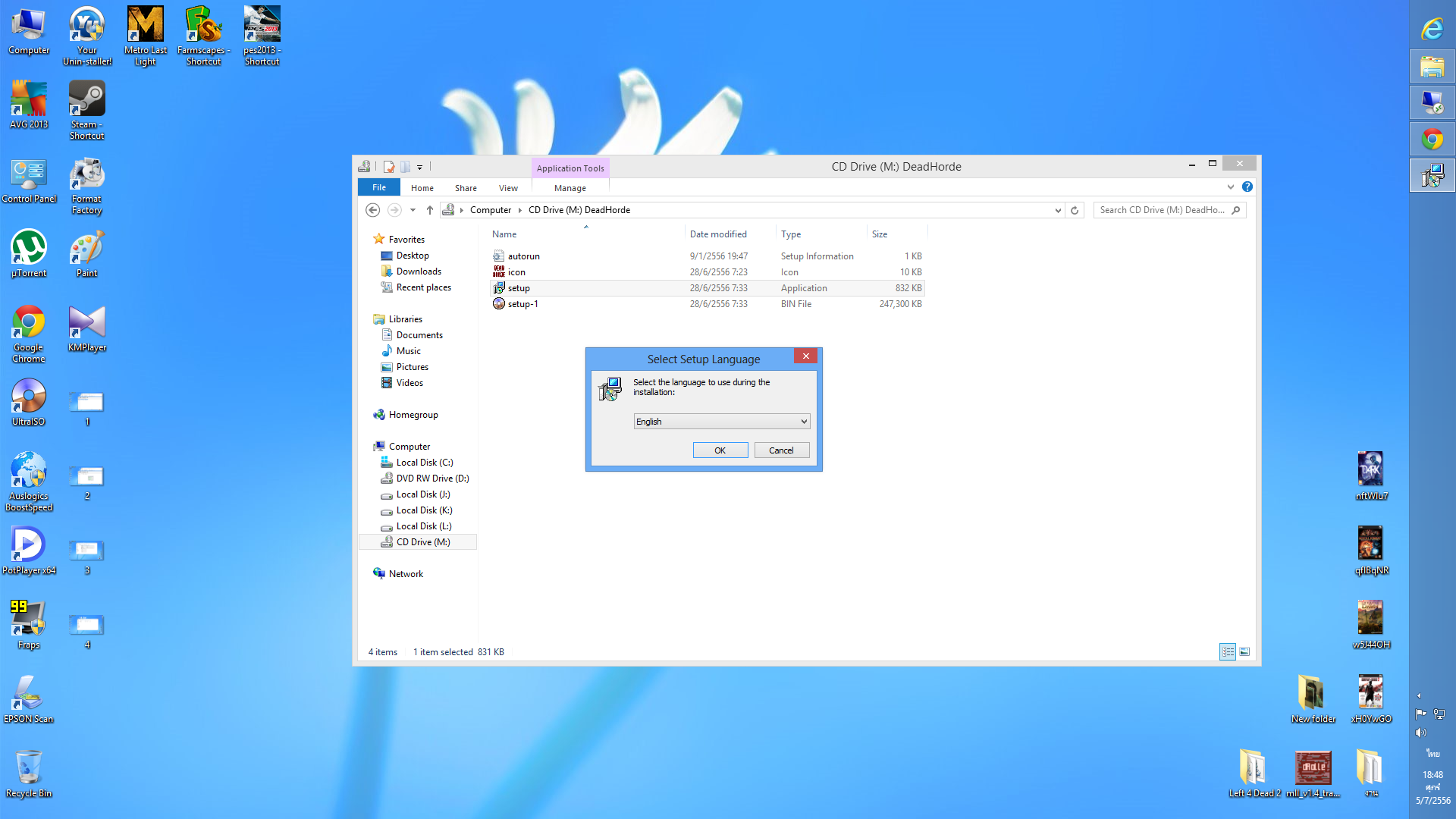Switch to large icons view toggle
Image resolution: width=1456 pixels, height=819 pixels.
[1244, 651]
